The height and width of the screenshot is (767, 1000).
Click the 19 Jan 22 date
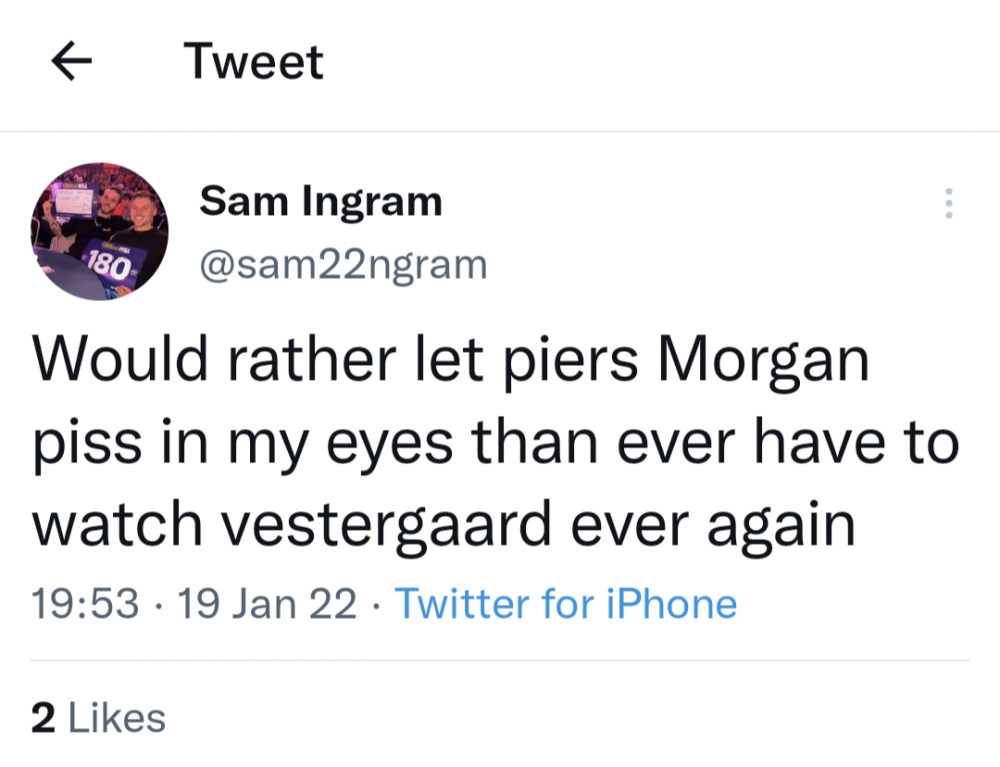[266, 604]
